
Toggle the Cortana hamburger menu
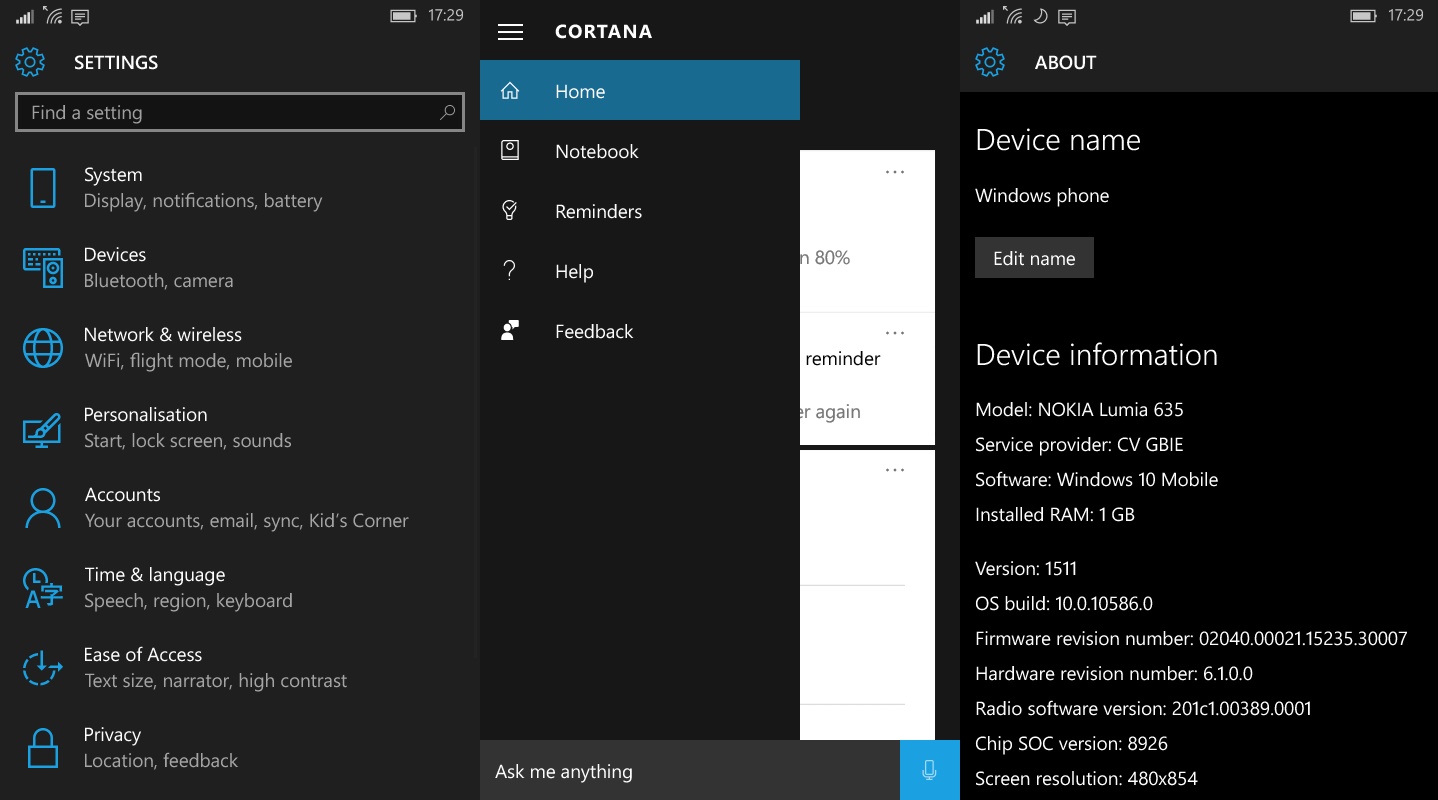pos(510,32)
